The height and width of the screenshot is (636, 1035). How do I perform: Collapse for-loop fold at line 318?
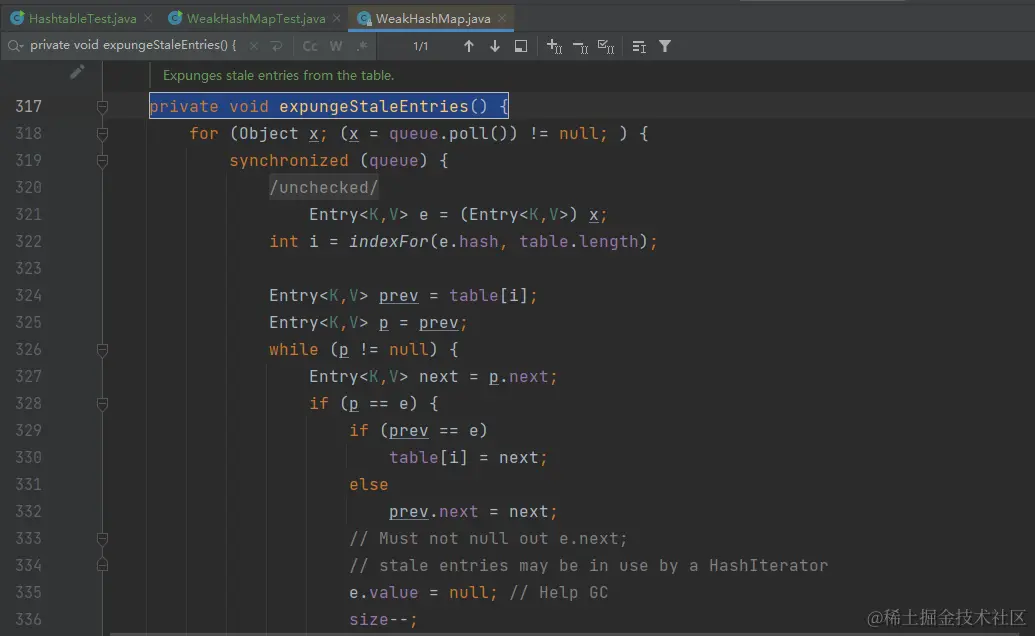pos(102,134)
